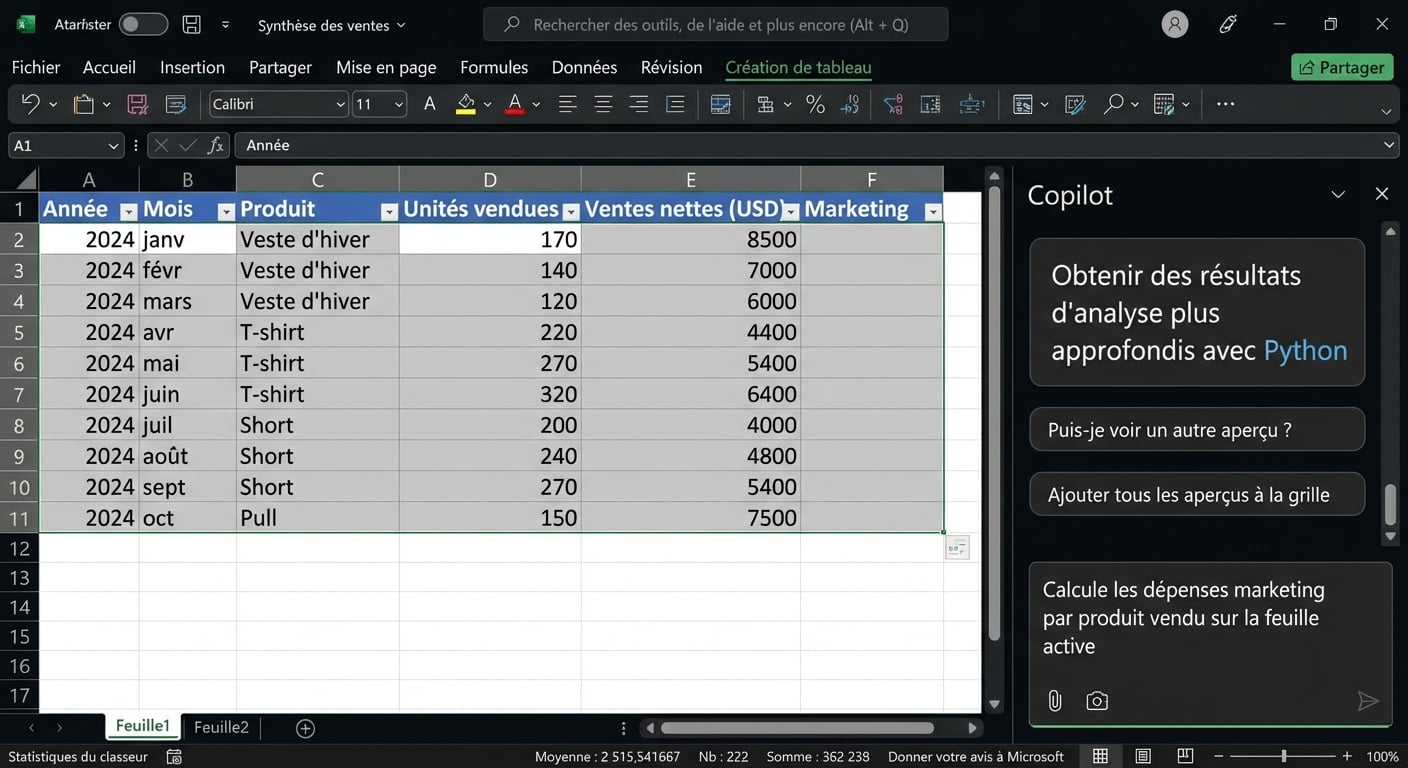Select the percentage number format icon
This screenshot has height=768, width=1408.
[x=815, y=103]
